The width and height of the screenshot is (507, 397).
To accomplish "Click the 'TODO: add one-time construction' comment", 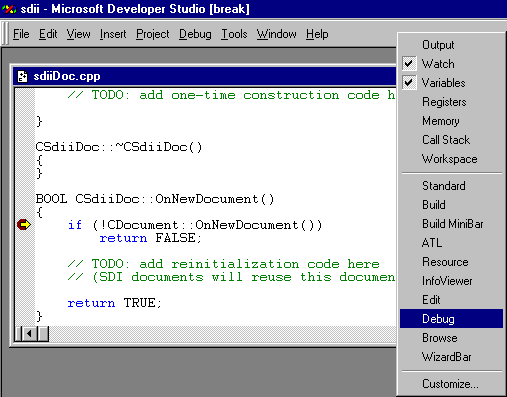I will [x=231, y=95].
